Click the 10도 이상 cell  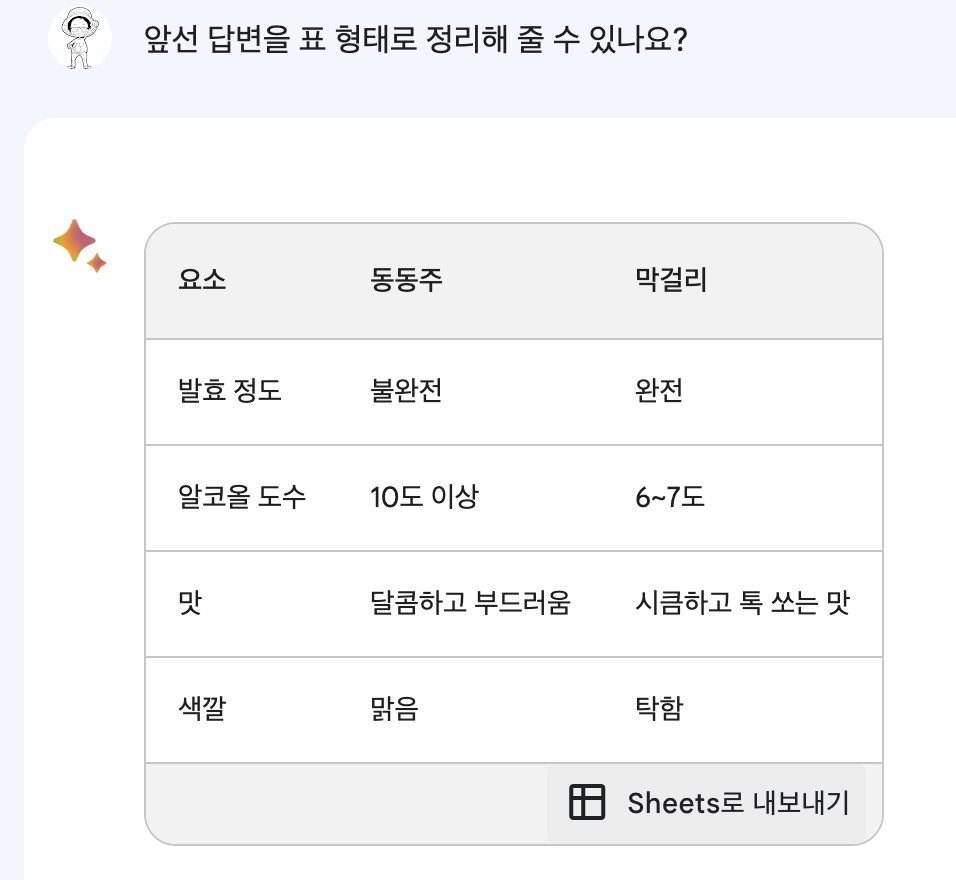pos(424,496)
